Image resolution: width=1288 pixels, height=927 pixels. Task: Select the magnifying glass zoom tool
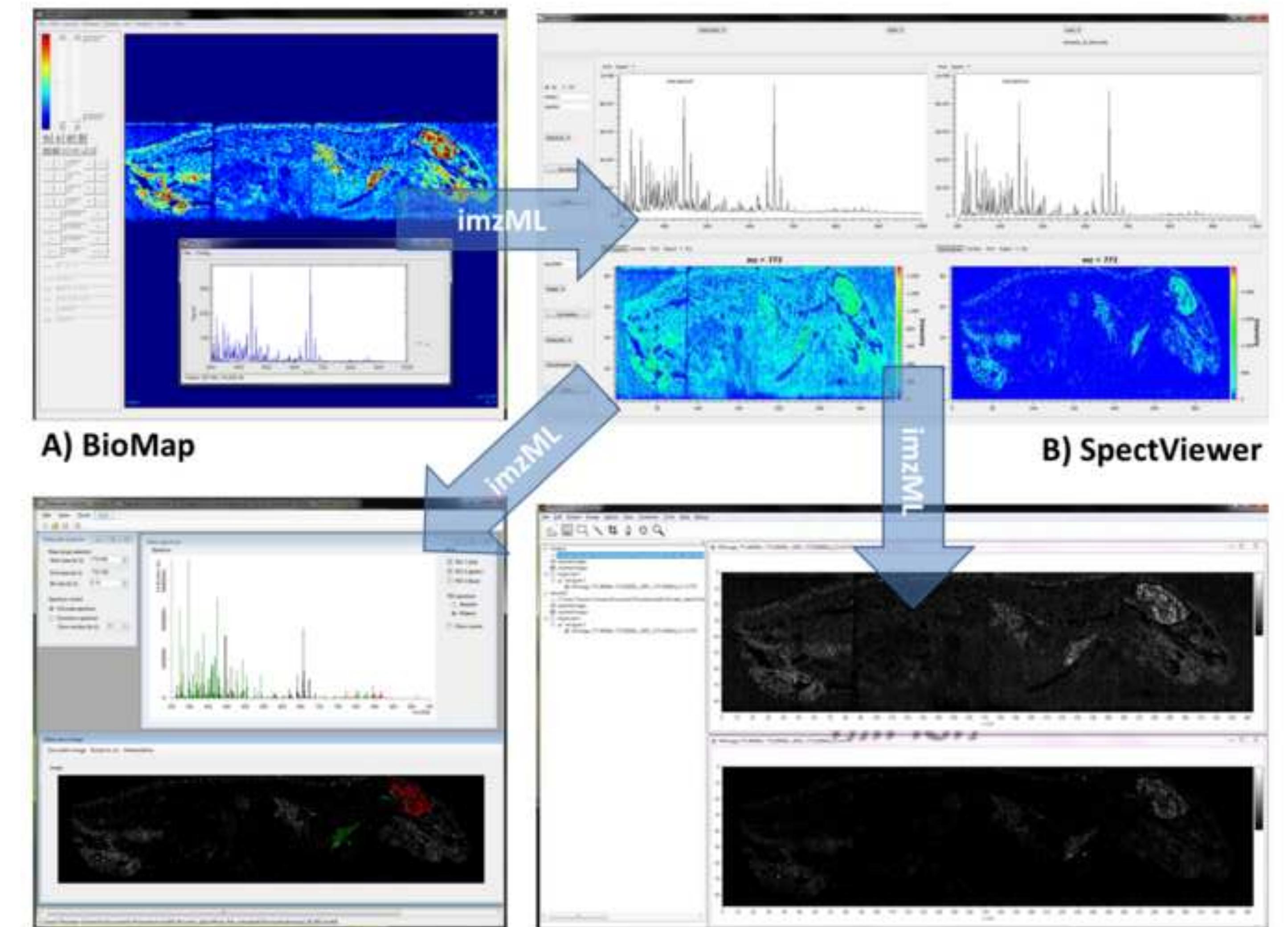click(x=659, y=530)
